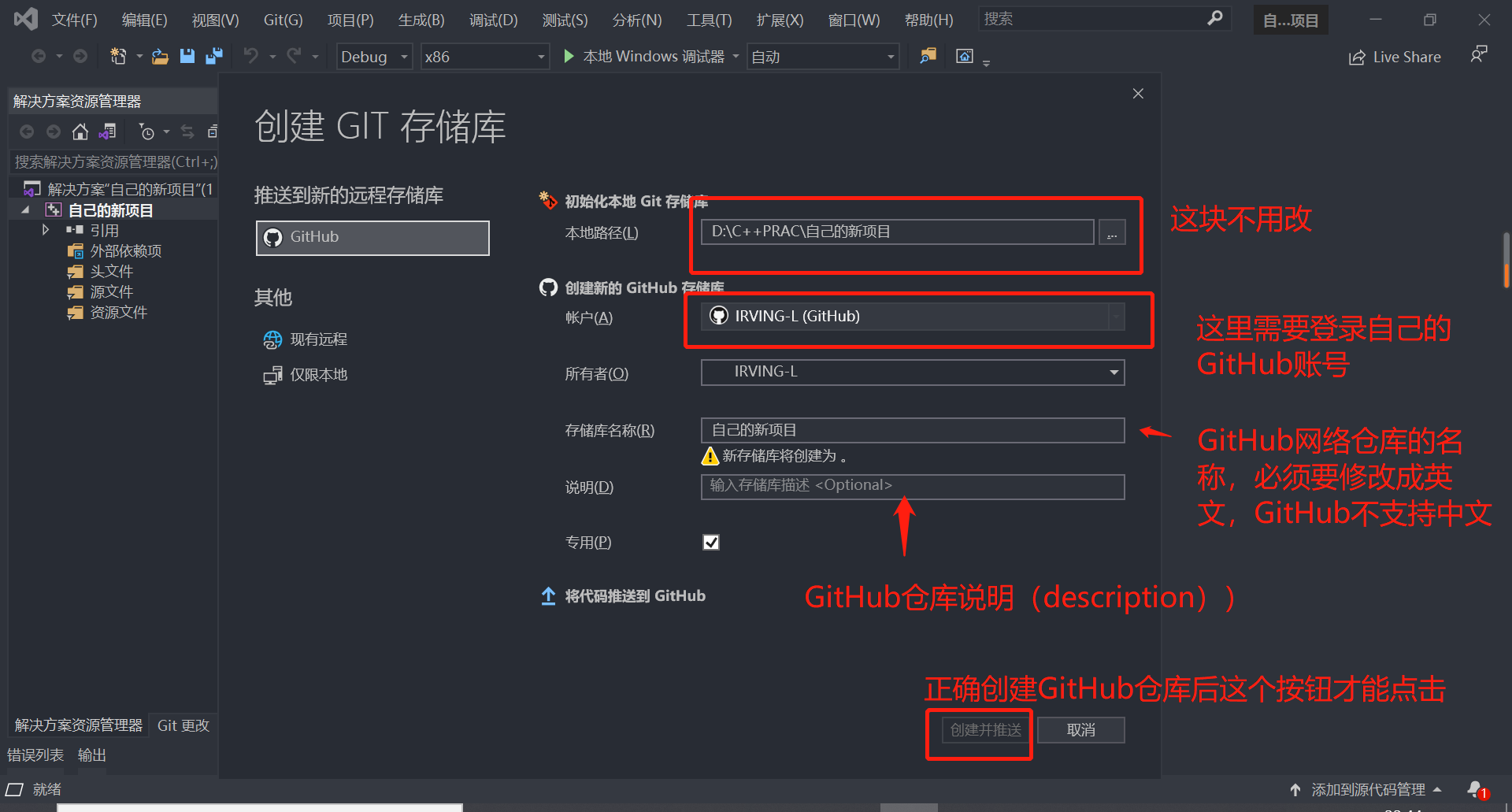Open the GitHub repository option
The width and height of the screenshot is (1512, 812).
(x=372, y=237)
